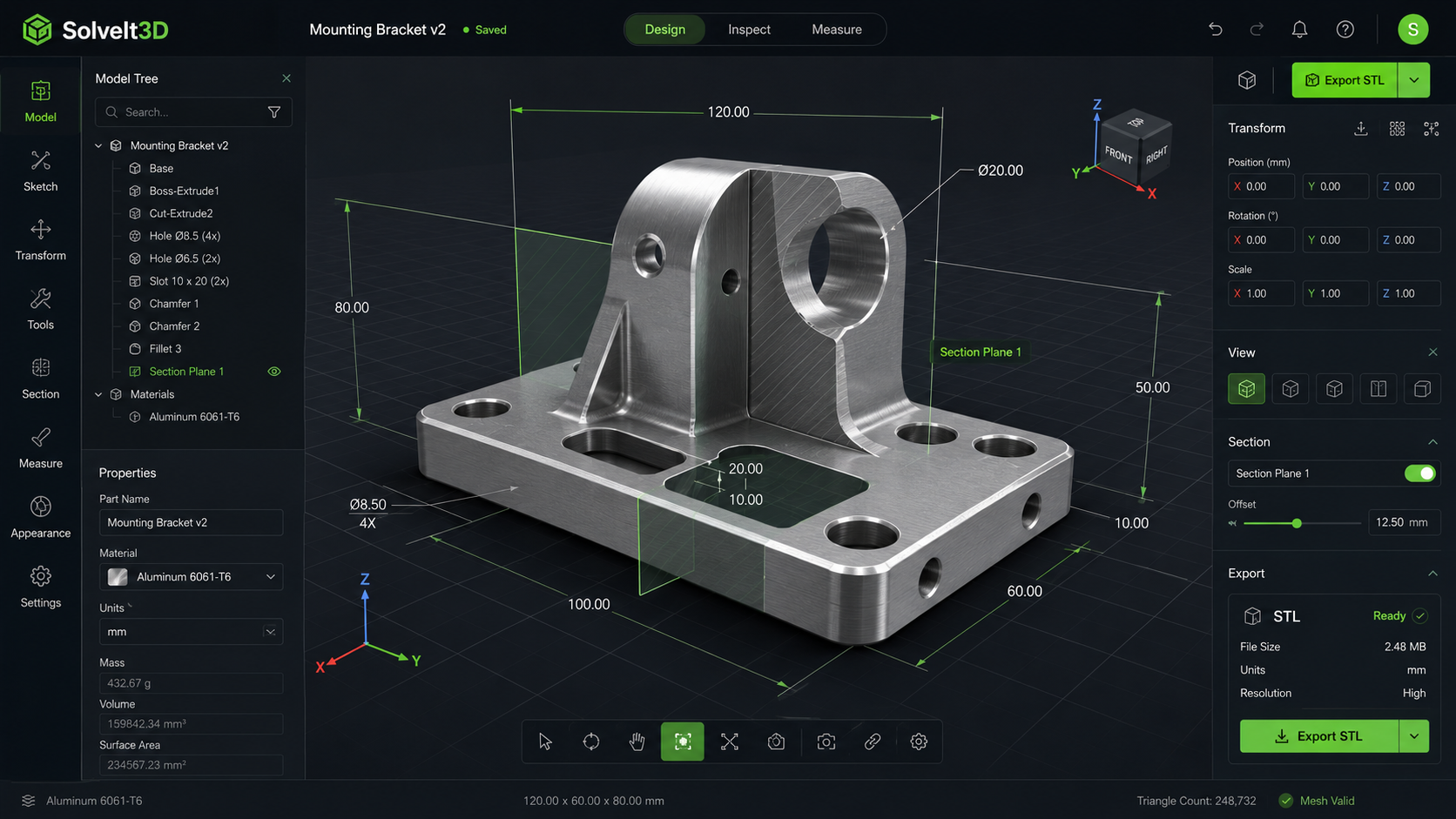
Task: Select the Transform tool in left sidebar
Action: point(40,240)
